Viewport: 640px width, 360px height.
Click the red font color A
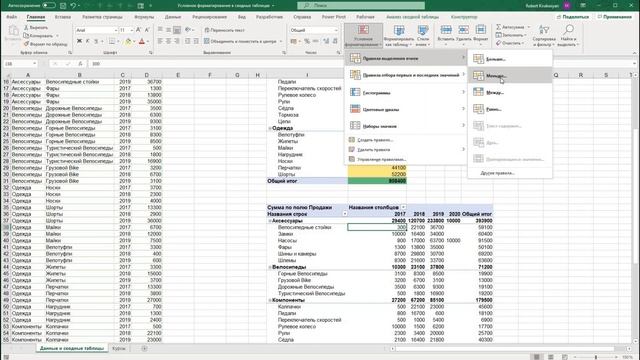tap(142, 41)
